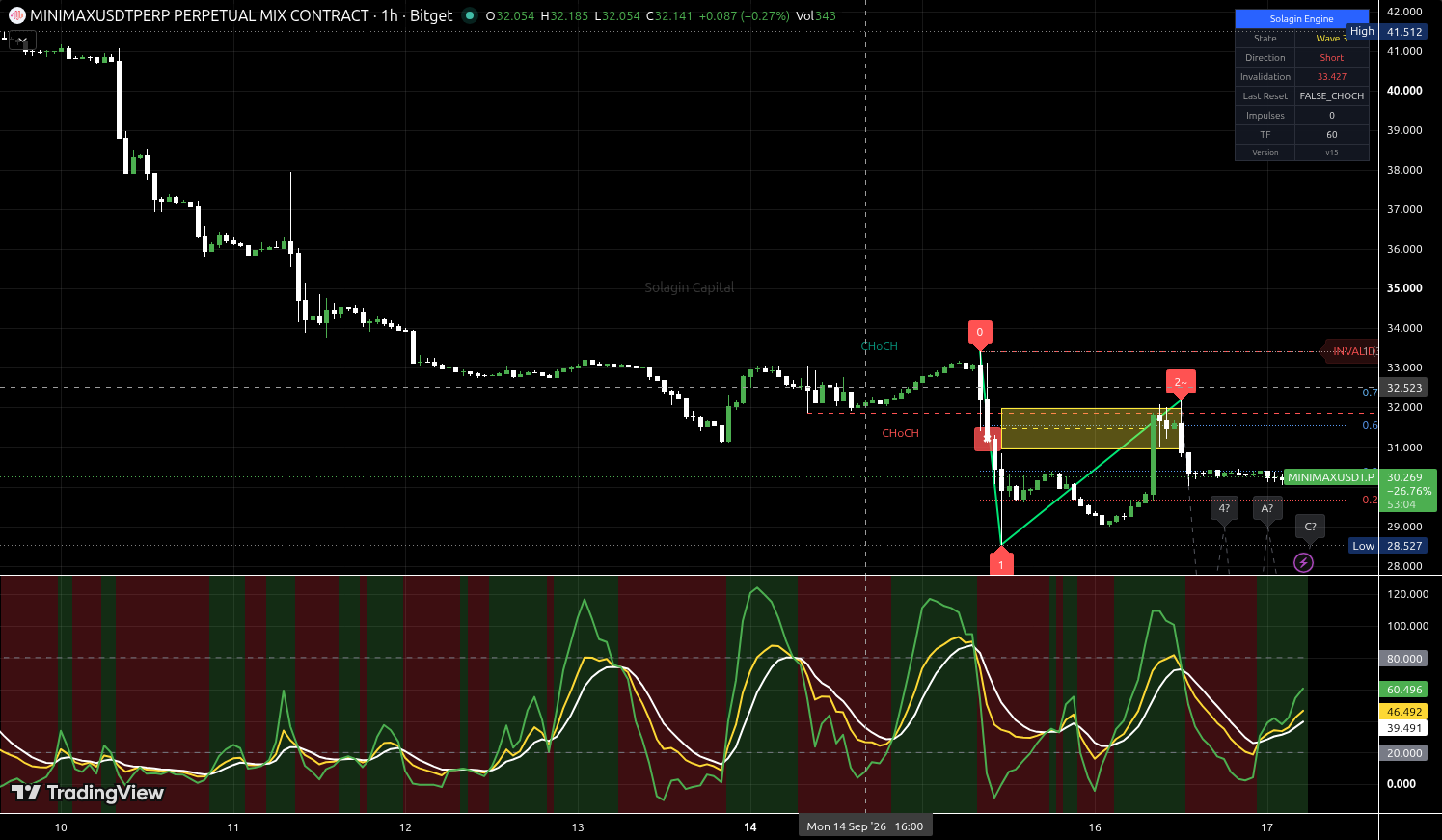Click the date 14 on time axis
Image resolution: width=1442 pixels, height=840 pixels.
tap(750, 826)
